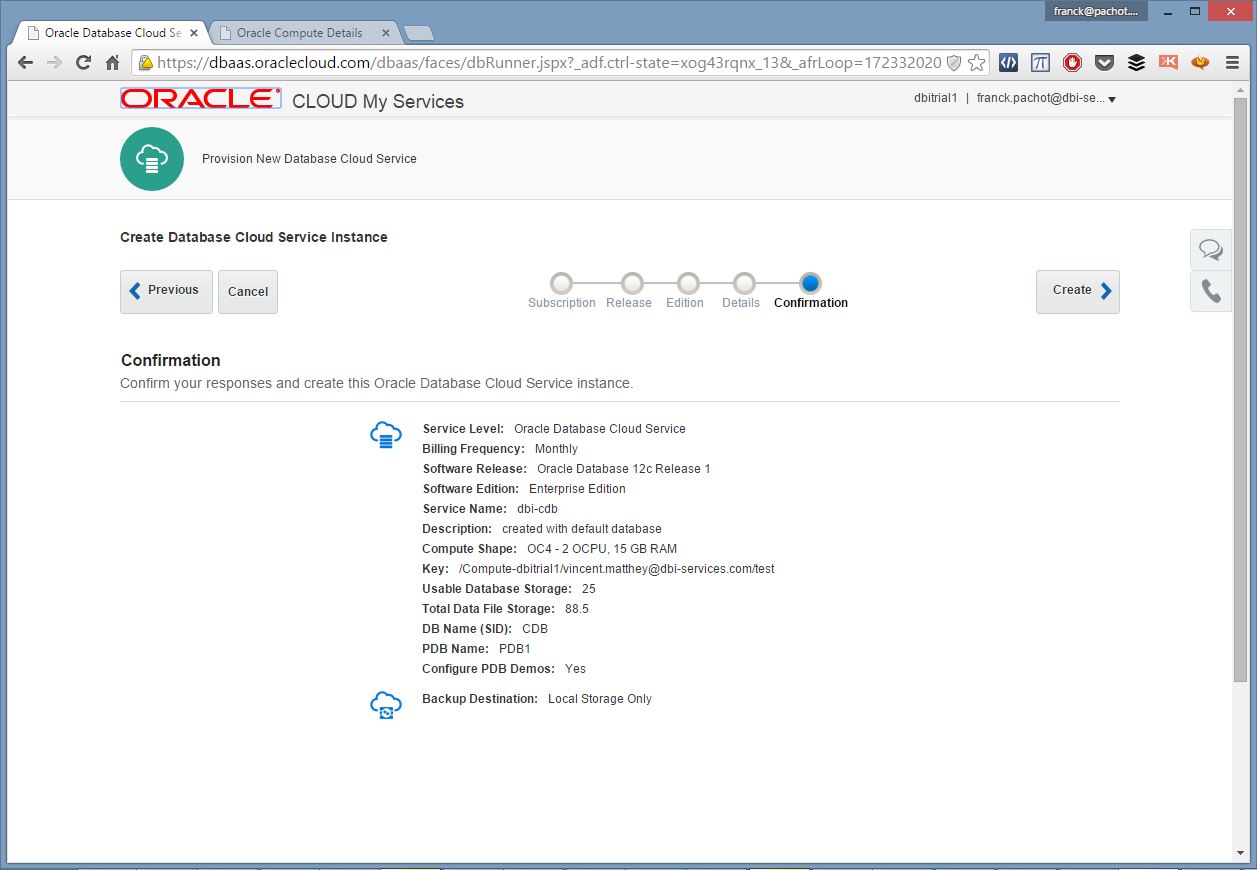This screenshot has width=1257, height=870.
Task: Click the dbitrial1 domain name
Action: (x=936, y=99)
